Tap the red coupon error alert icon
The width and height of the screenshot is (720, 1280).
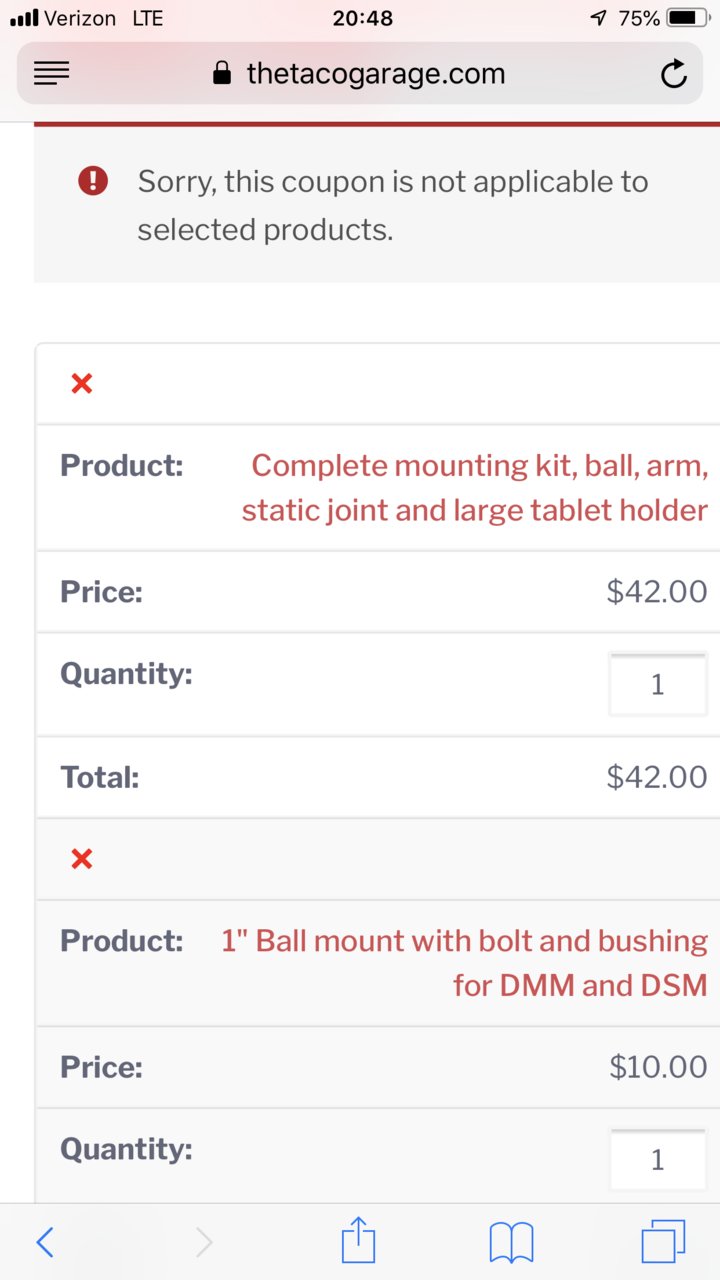coord(93,181)
